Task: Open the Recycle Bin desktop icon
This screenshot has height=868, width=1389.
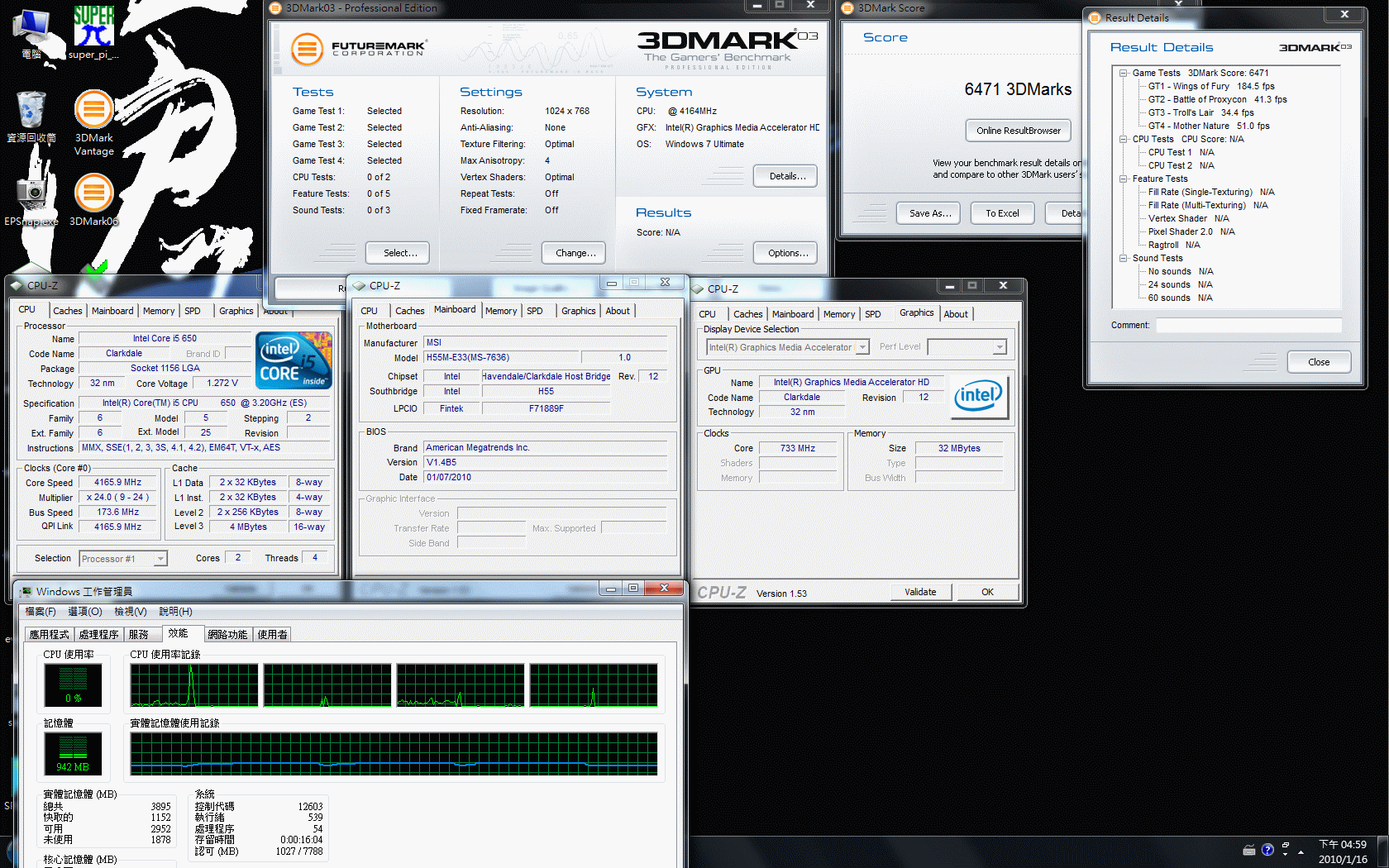Action: [31, 117]
